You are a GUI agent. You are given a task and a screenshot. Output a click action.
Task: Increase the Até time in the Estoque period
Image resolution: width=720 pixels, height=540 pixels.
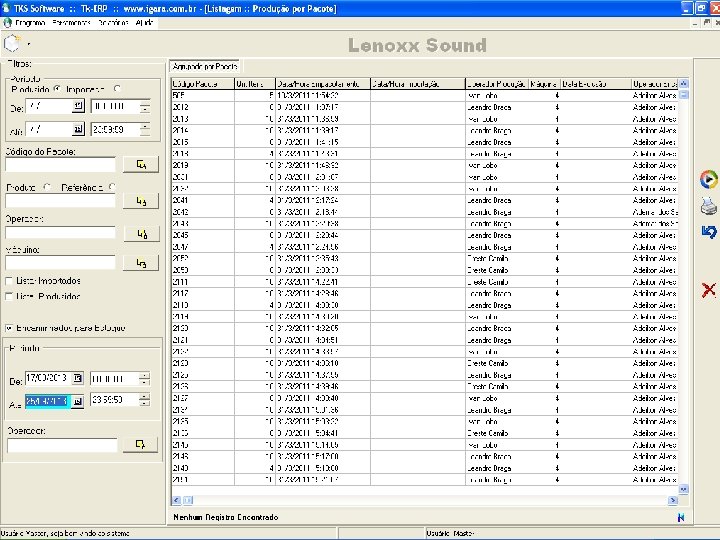click(x=144, y=397)
